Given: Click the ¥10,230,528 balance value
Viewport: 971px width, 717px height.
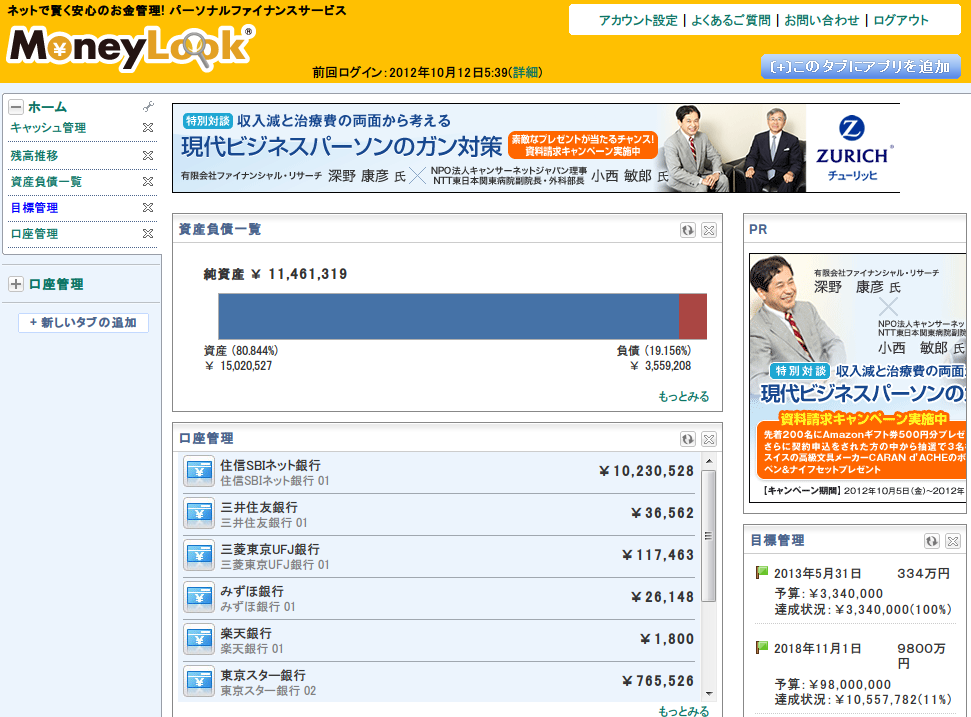Looking at the screenshot, I should point(647,472).
